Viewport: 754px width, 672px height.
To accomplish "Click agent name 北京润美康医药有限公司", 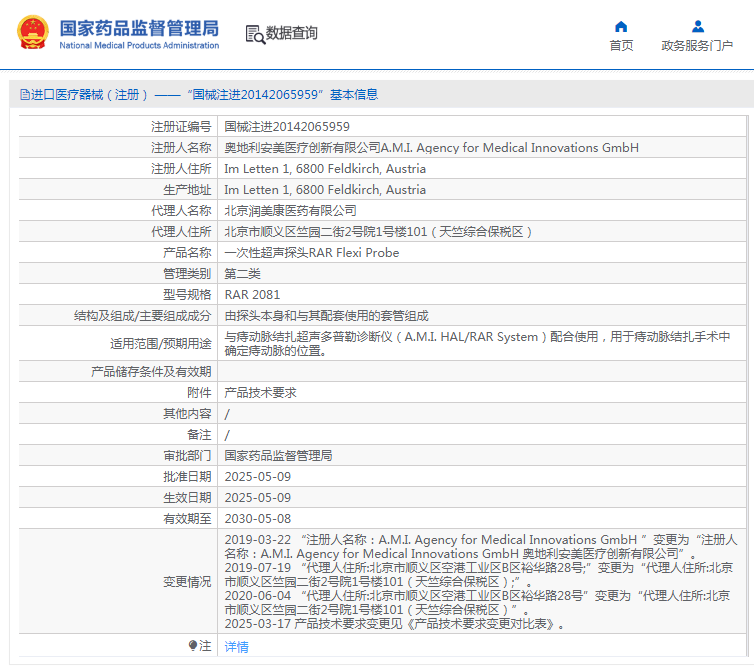I will (x=290, y=211).
